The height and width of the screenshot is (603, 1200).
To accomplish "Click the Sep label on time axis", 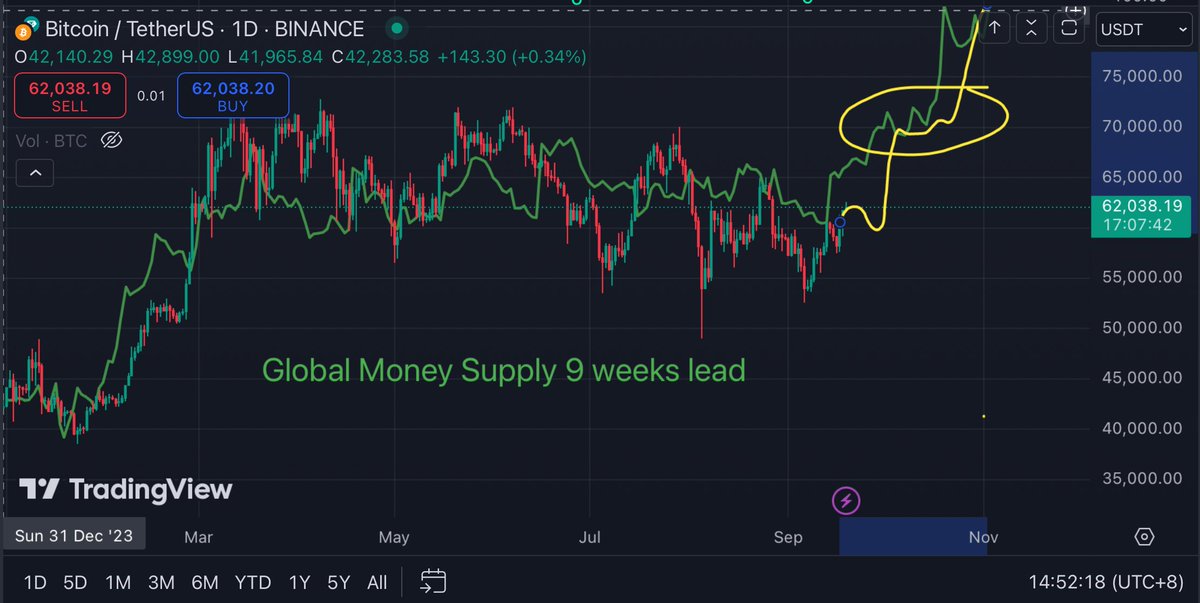I will tap(788, 538).
